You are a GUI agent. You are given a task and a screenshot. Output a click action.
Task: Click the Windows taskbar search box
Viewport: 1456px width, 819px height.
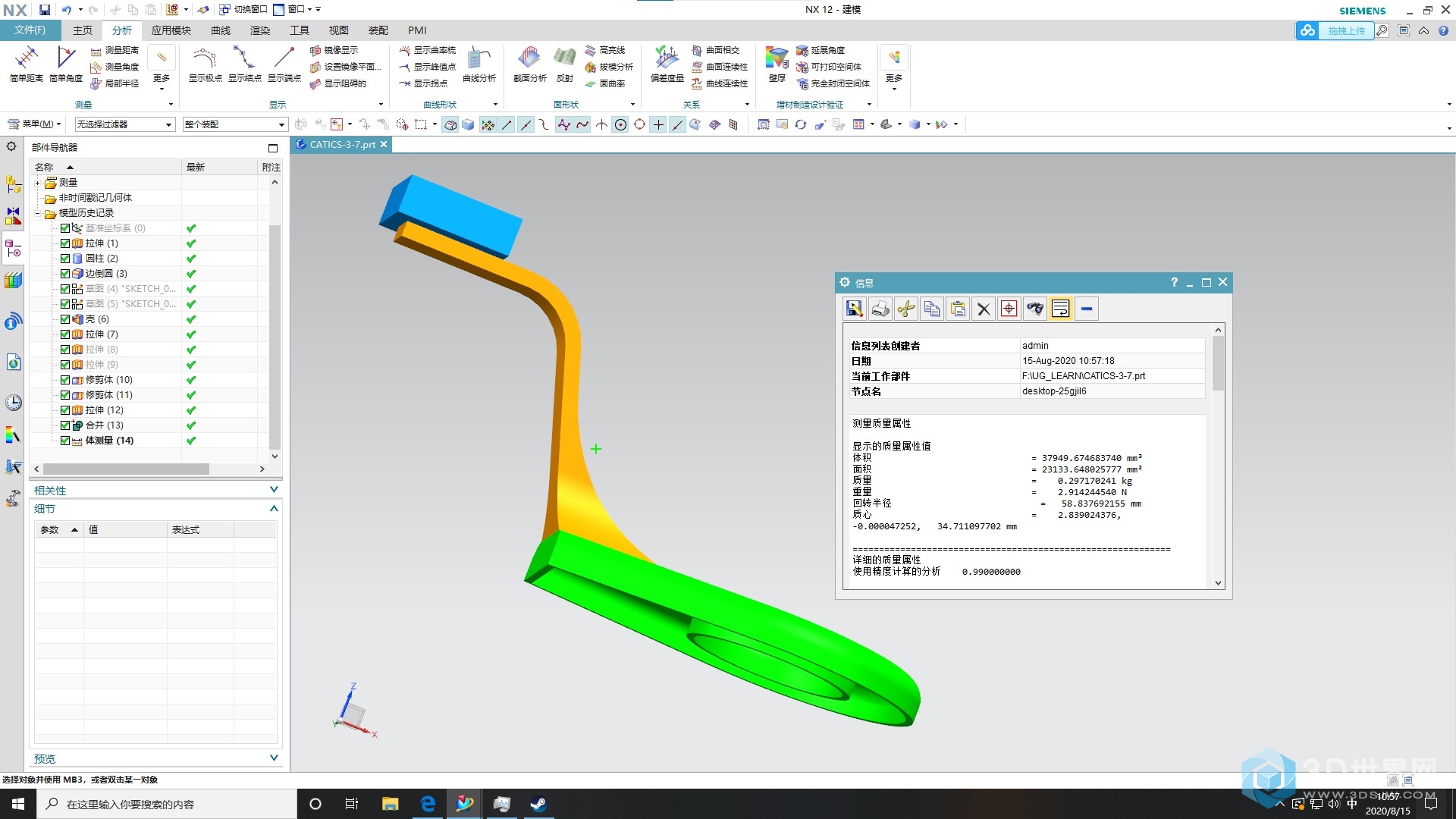[x=167, y=804]
